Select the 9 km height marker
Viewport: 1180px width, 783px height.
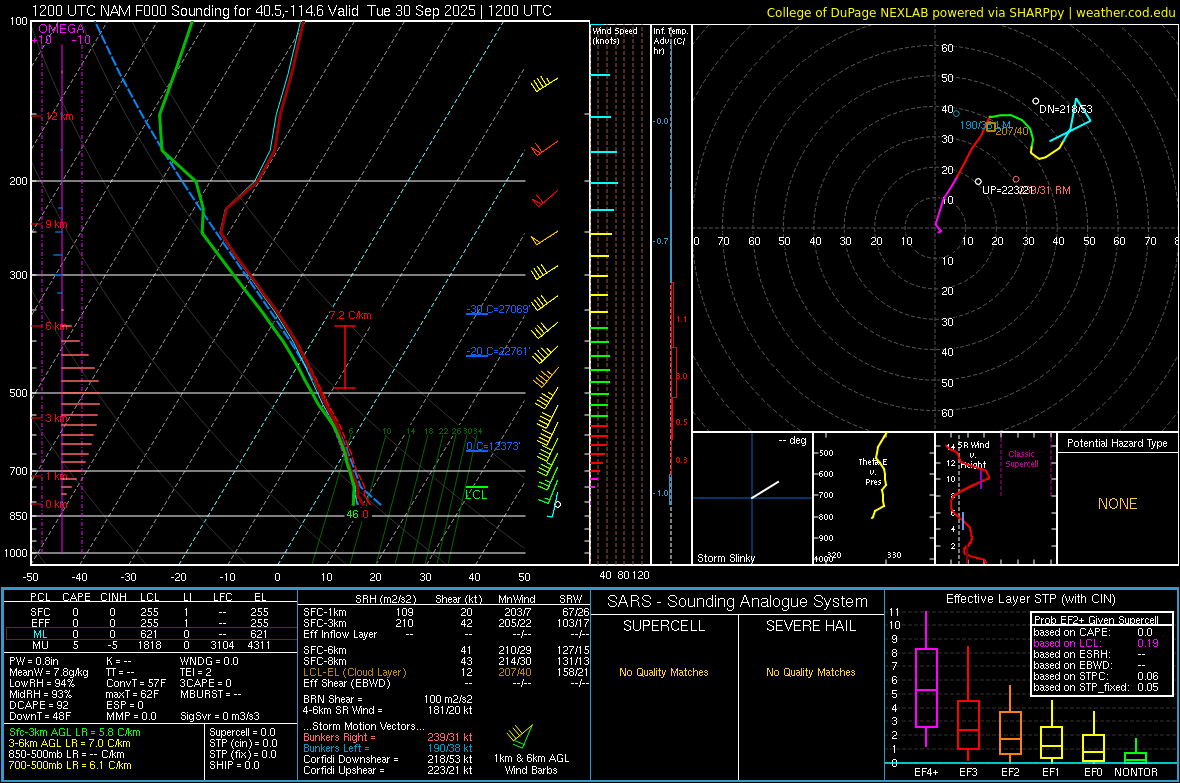coord(56,224)
